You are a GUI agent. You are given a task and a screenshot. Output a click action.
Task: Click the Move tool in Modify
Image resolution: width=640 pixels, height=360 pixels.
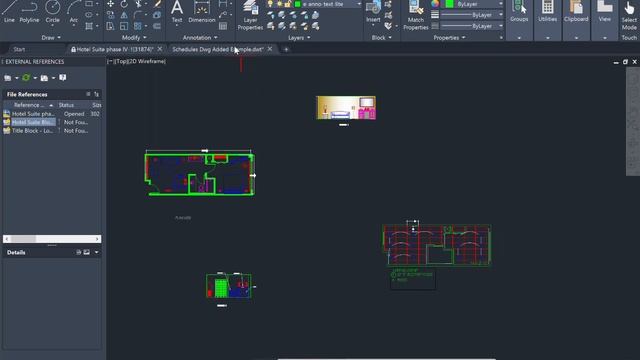(x=110, y=4)
